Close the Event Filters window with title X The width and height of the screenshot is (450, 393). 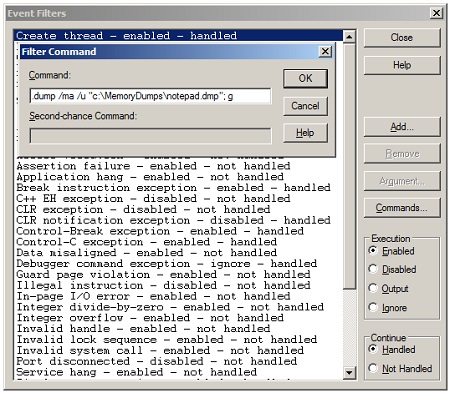coord(436,13)
